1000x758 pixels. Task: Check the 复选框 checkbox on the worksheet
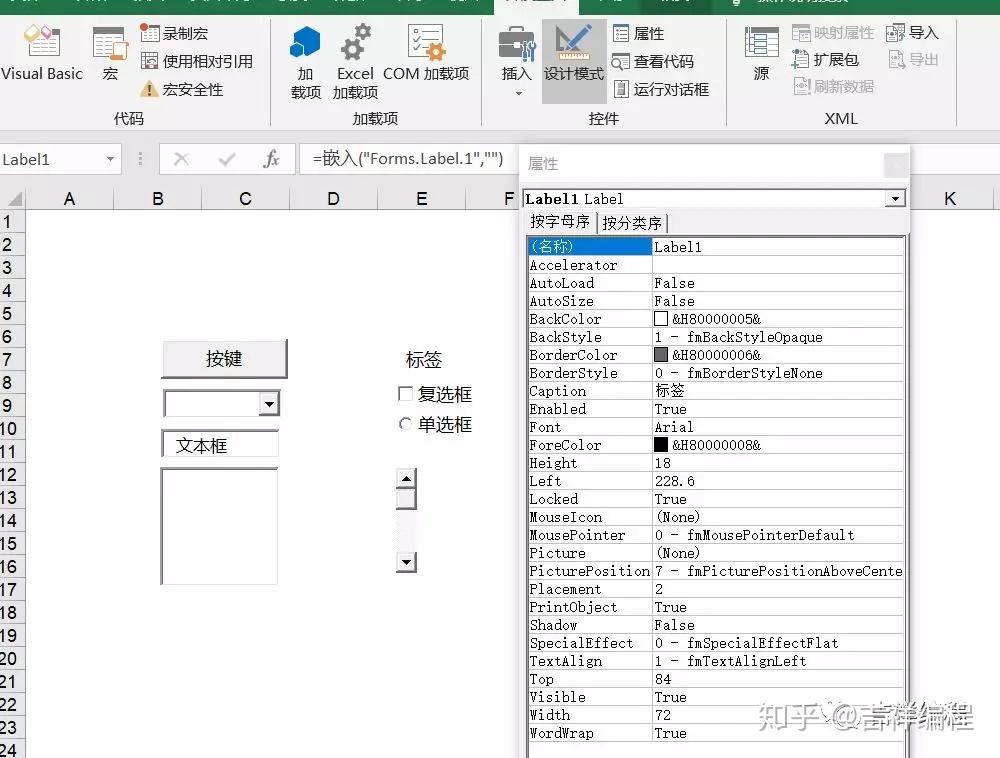pyautogui.click(x=404, y=394)
